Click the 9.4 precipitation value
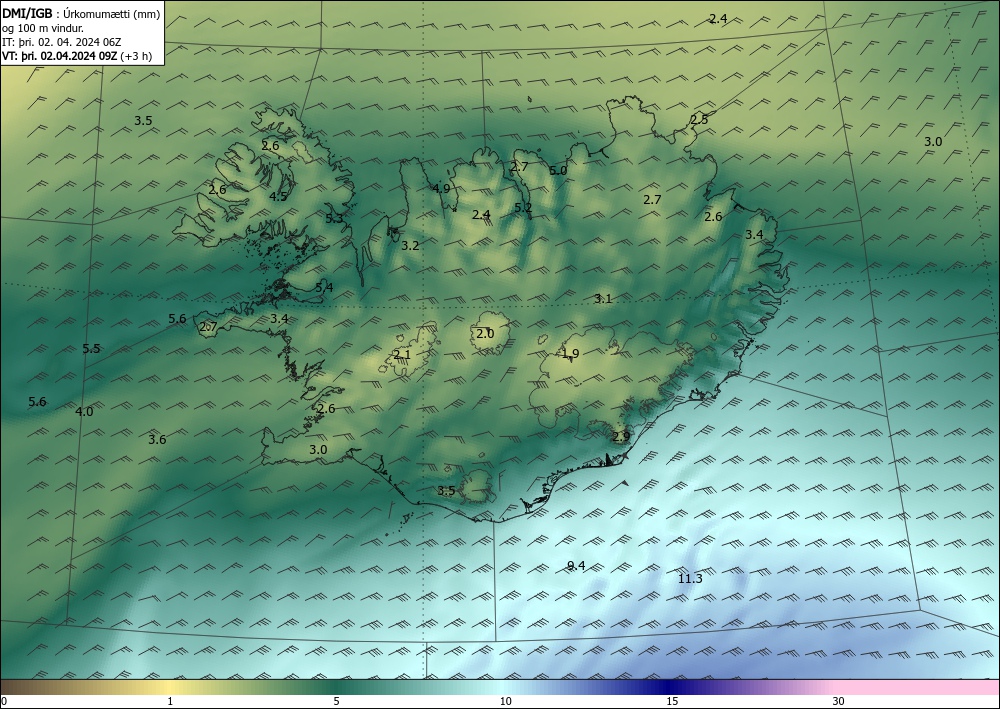 pyautogui.click(x=576, y=566)
